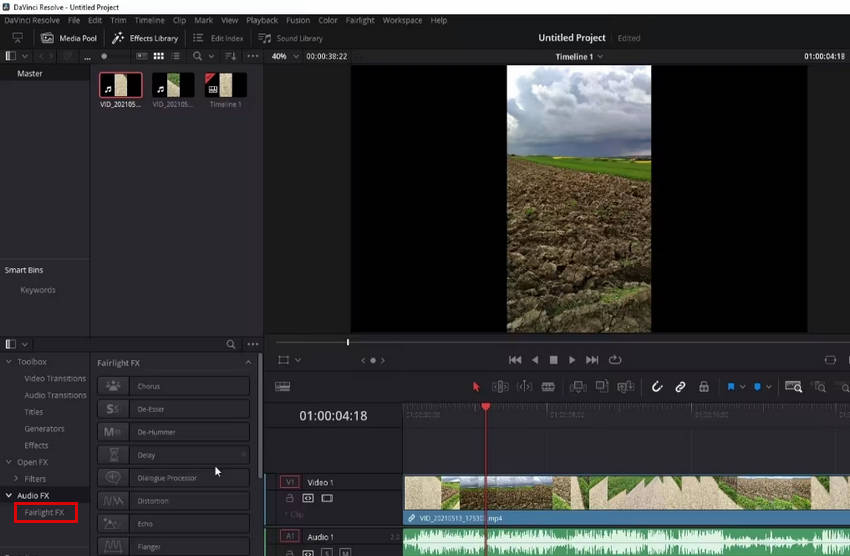Click the media pool search magnifier

pyautogui.click(x=197, y=56)
